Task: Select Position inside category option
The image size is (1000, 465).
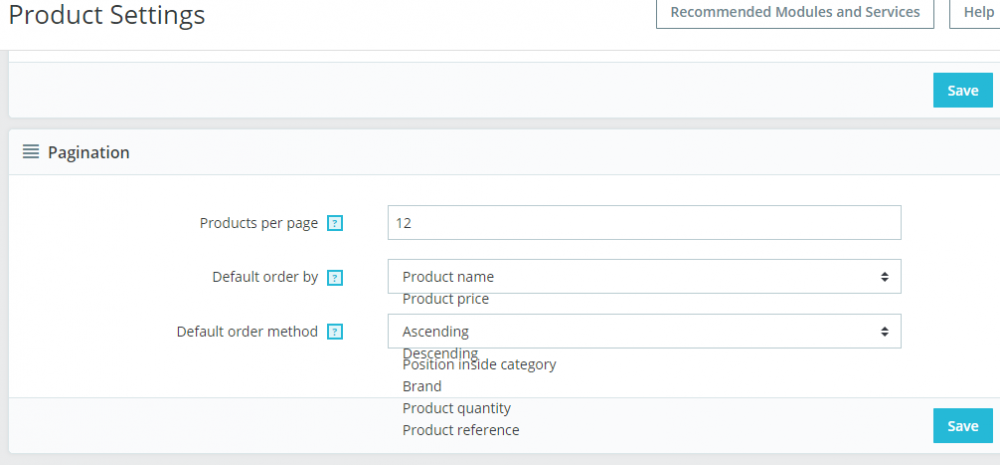Action: (479, 365)
